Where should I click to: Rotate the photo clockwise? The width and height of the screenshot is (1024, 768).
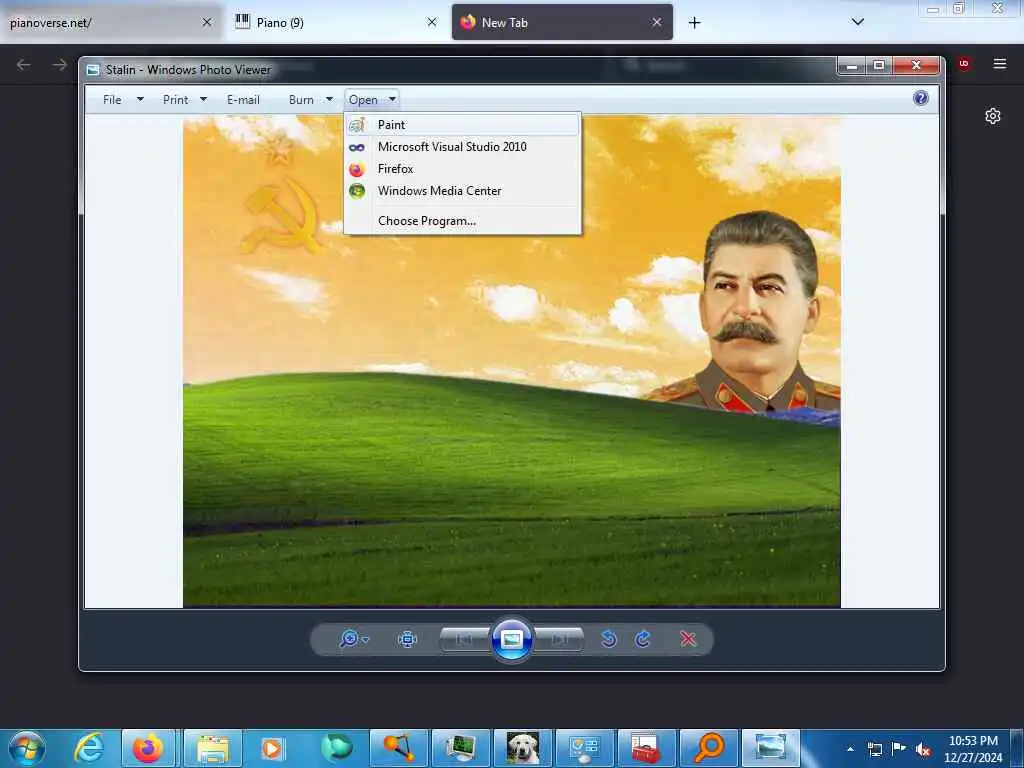tap(643, 639)
